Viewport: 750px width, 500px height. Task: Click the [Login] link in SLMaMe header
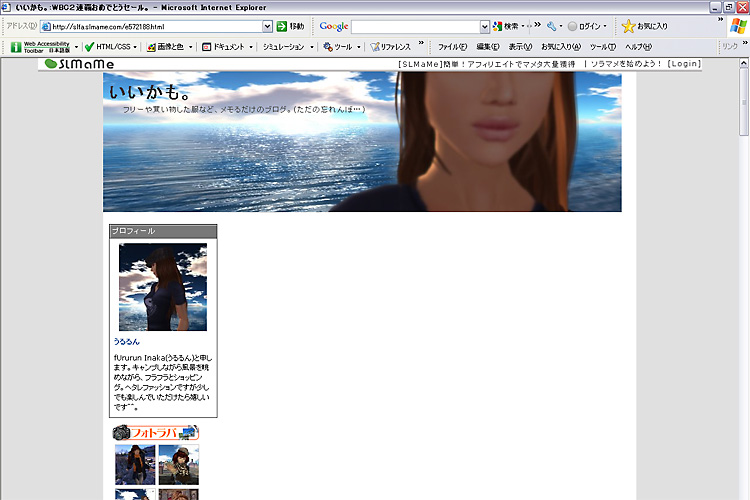coord(684,64)
